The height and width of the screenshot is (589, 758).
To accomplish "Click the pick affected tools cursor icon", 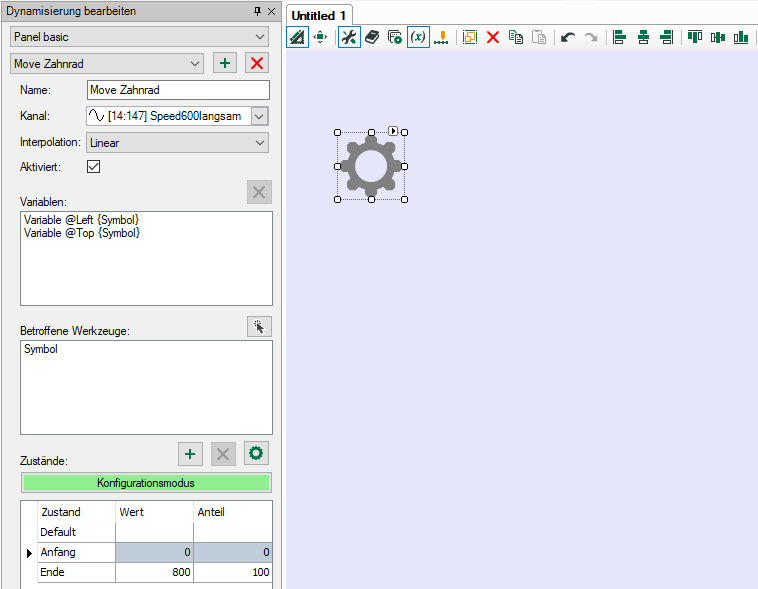I will [259, 326].
